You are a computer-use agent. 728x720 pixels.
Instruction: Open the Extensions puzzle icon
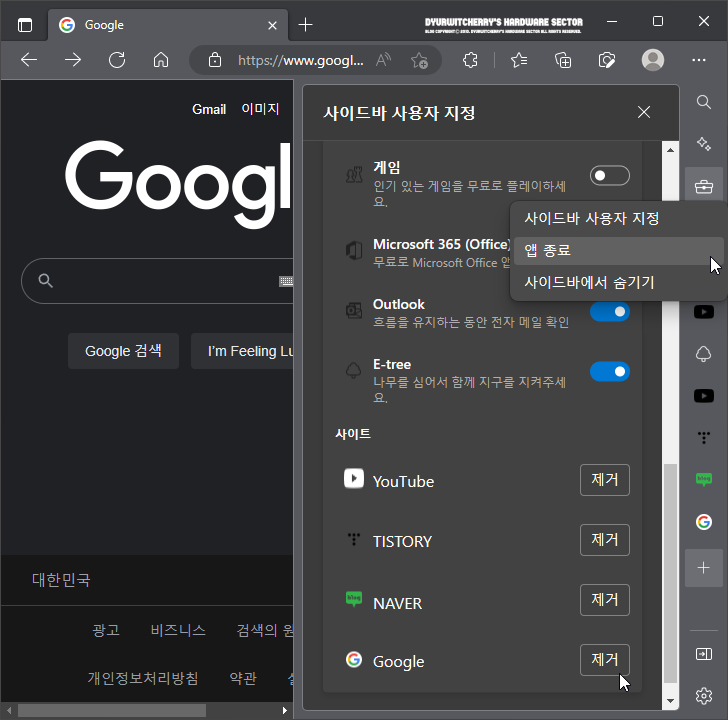(x=470, y=60)
